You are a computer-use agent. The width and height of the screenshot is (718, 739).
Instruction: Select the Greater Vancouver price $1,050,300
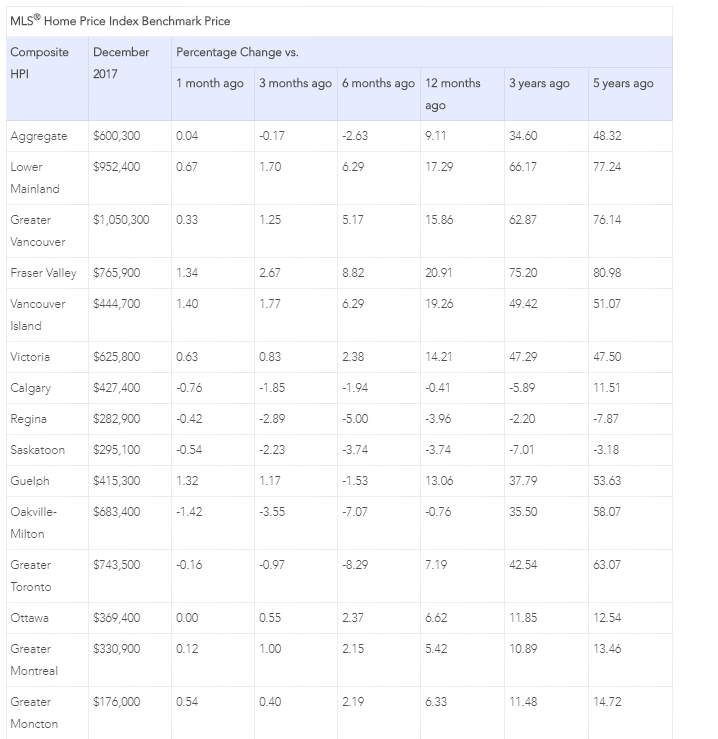pos(121,220)
